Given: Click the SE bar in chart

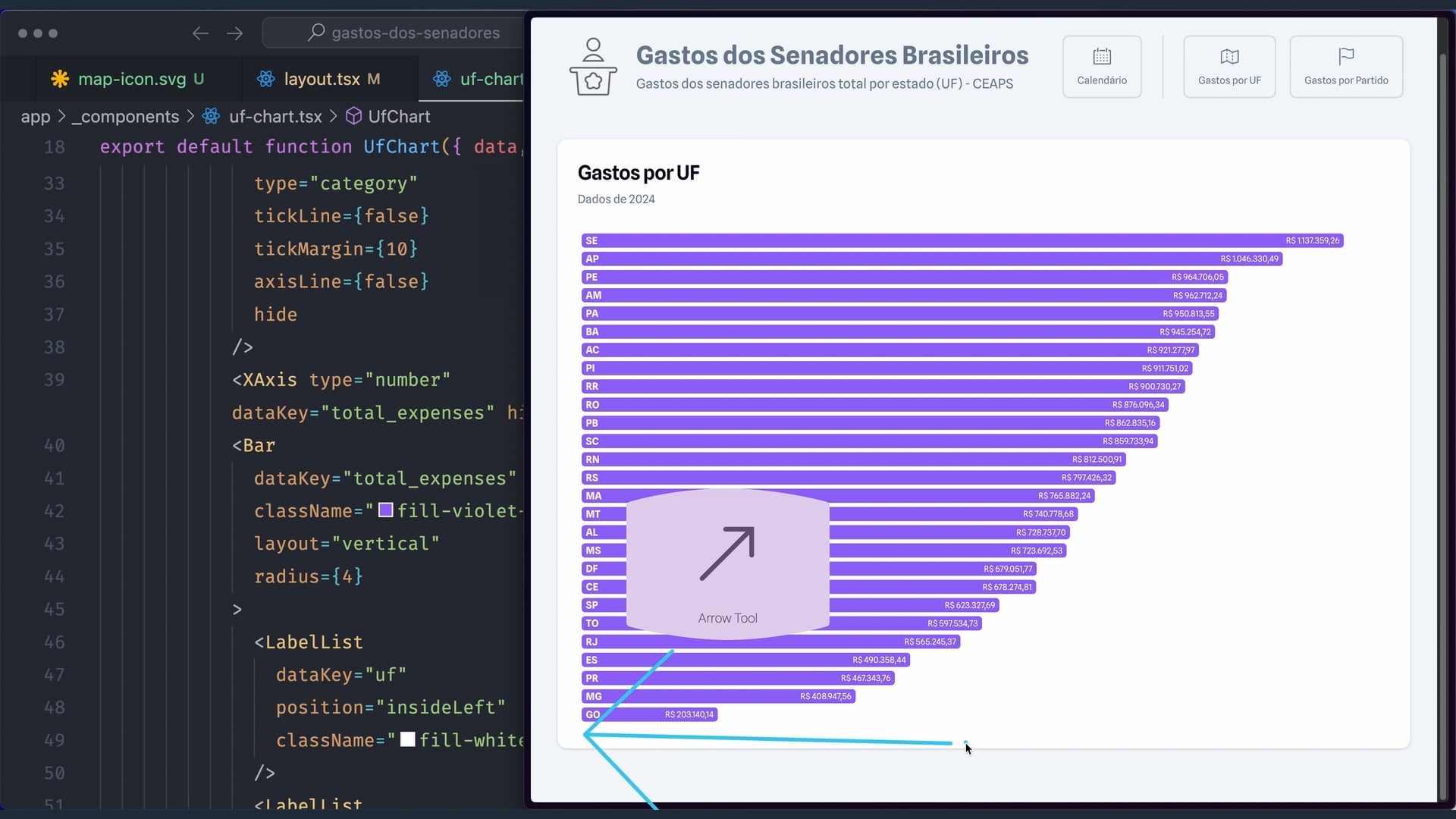Looking at the screenshot, I should coord(910,240).
